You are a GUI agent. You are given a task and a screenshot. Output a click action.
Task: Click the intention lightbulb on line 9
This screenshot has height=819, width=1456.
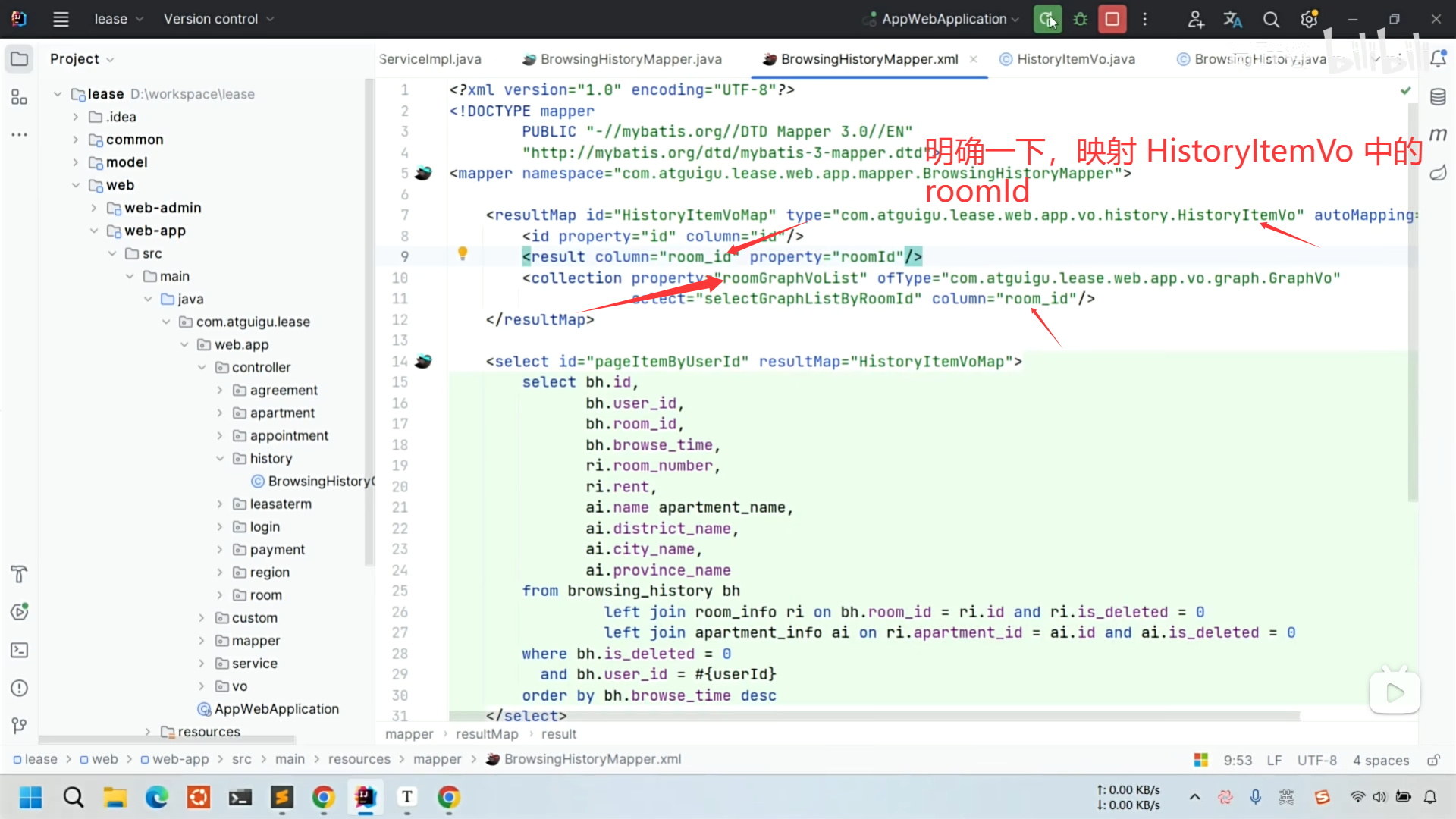coord(463,254)
